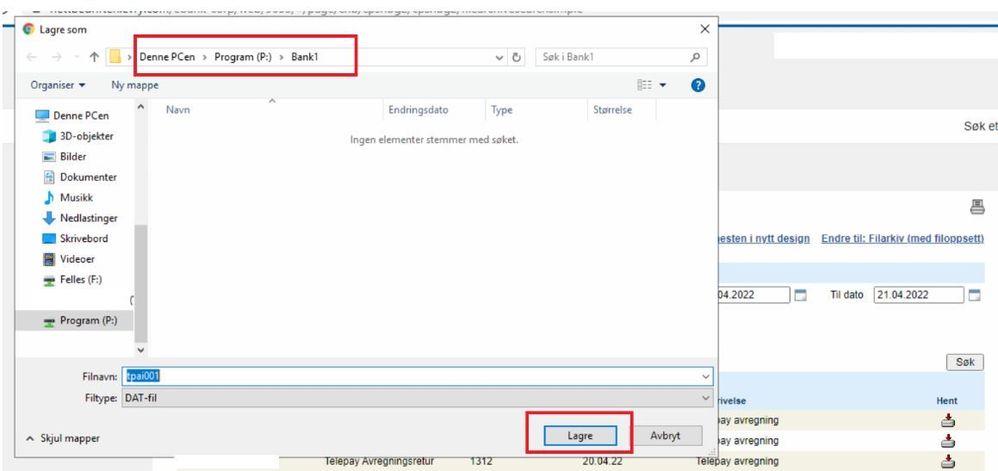Open calendar icon beside Til dato
This screenshot has width=998, height=471.
(x=974, y=295)
